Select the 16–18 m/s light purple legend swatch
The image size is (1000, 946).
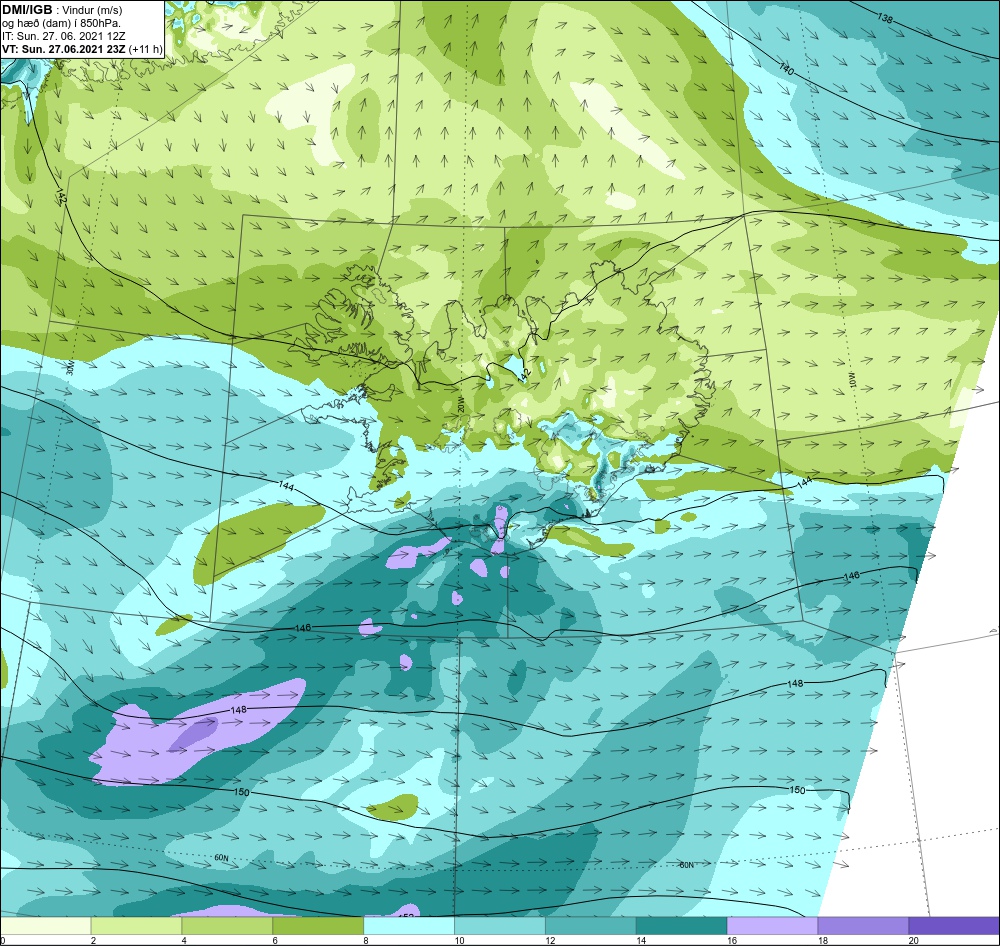pos(772,925)
